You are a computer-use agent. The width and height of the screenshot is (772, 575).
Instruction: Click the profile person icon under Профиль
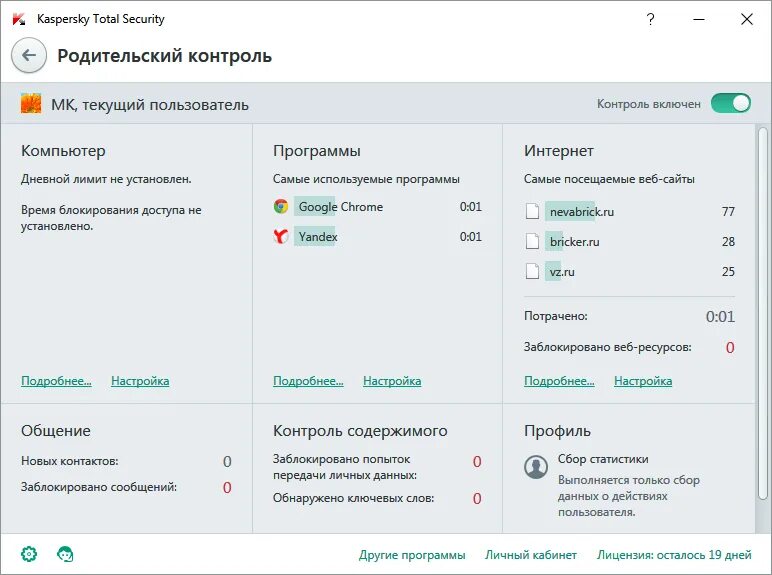[536, 466]
